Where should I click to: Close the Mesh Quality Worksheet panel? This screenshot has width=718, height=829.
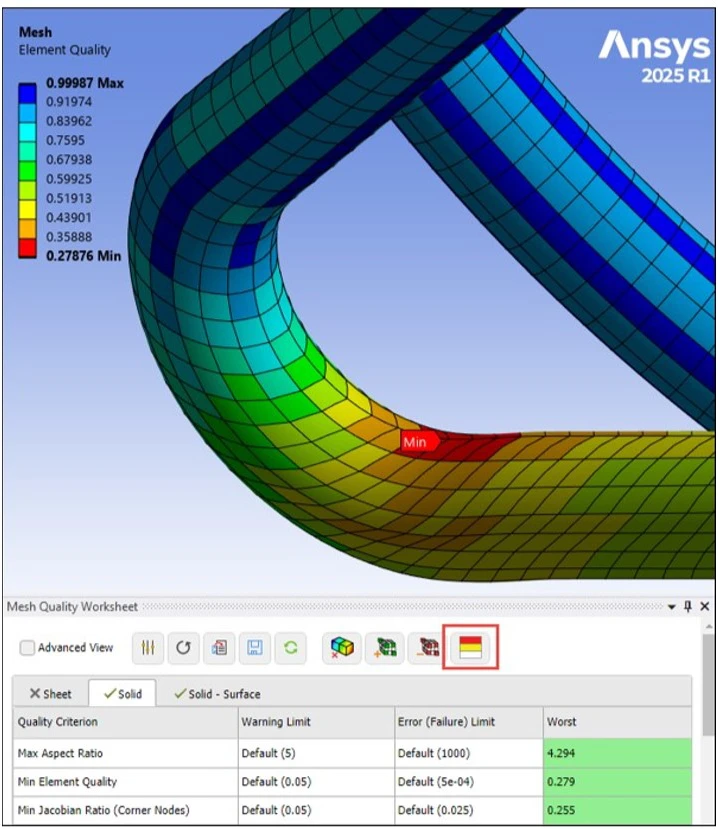(705, 606)
